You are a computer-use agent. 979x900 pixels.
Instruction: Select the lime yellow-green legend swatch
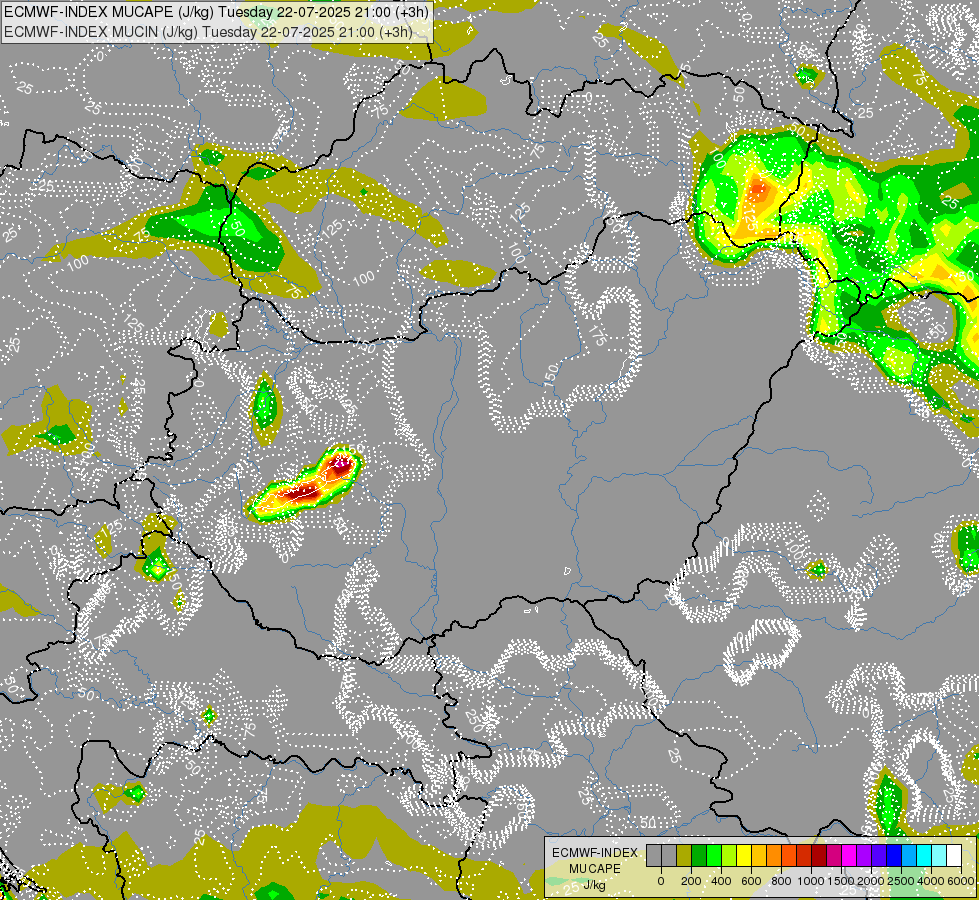pyautogui.click(x=729, y=856)
